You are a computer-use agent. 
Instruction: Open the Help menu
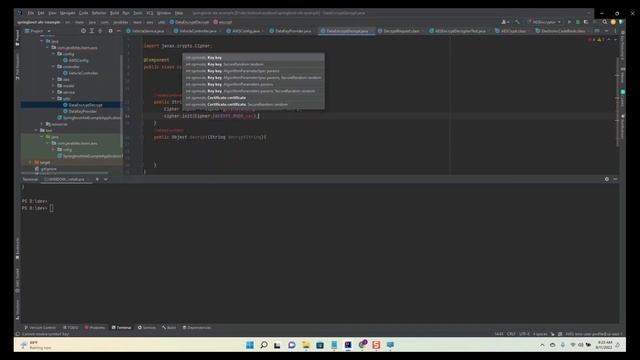[179, 13]
